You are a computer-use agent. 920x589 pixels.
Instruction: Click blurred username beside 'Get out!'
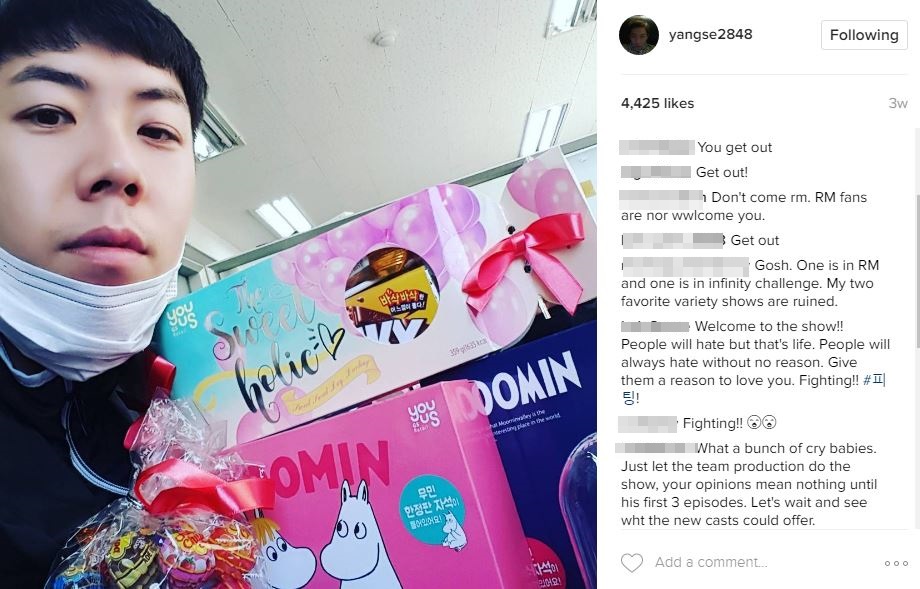656,172
